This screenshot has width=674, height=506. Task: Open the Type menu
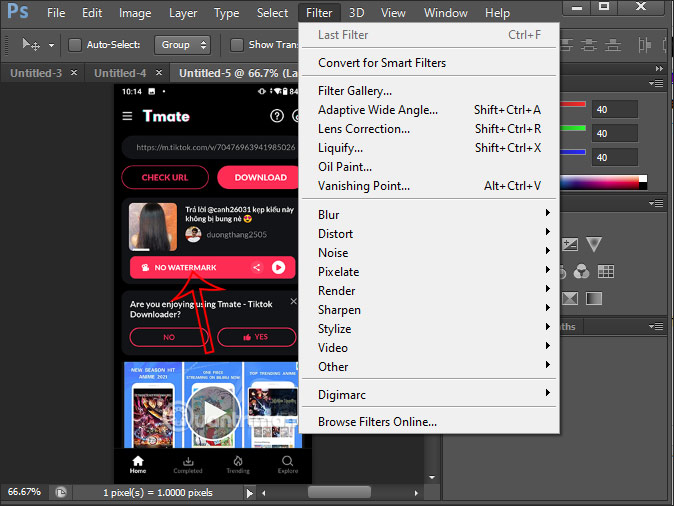click(227, 13)
